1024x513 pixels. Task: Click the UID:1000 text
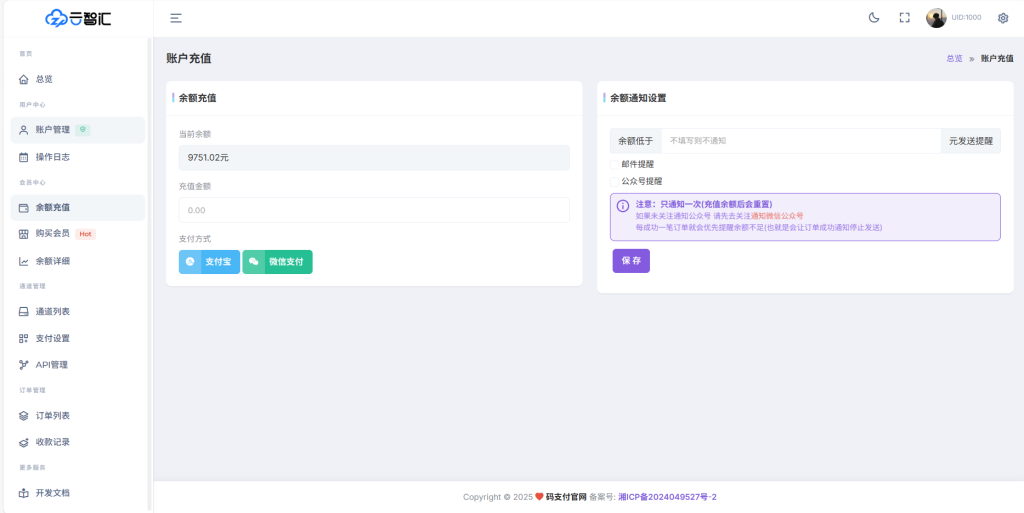pos(966,18)
